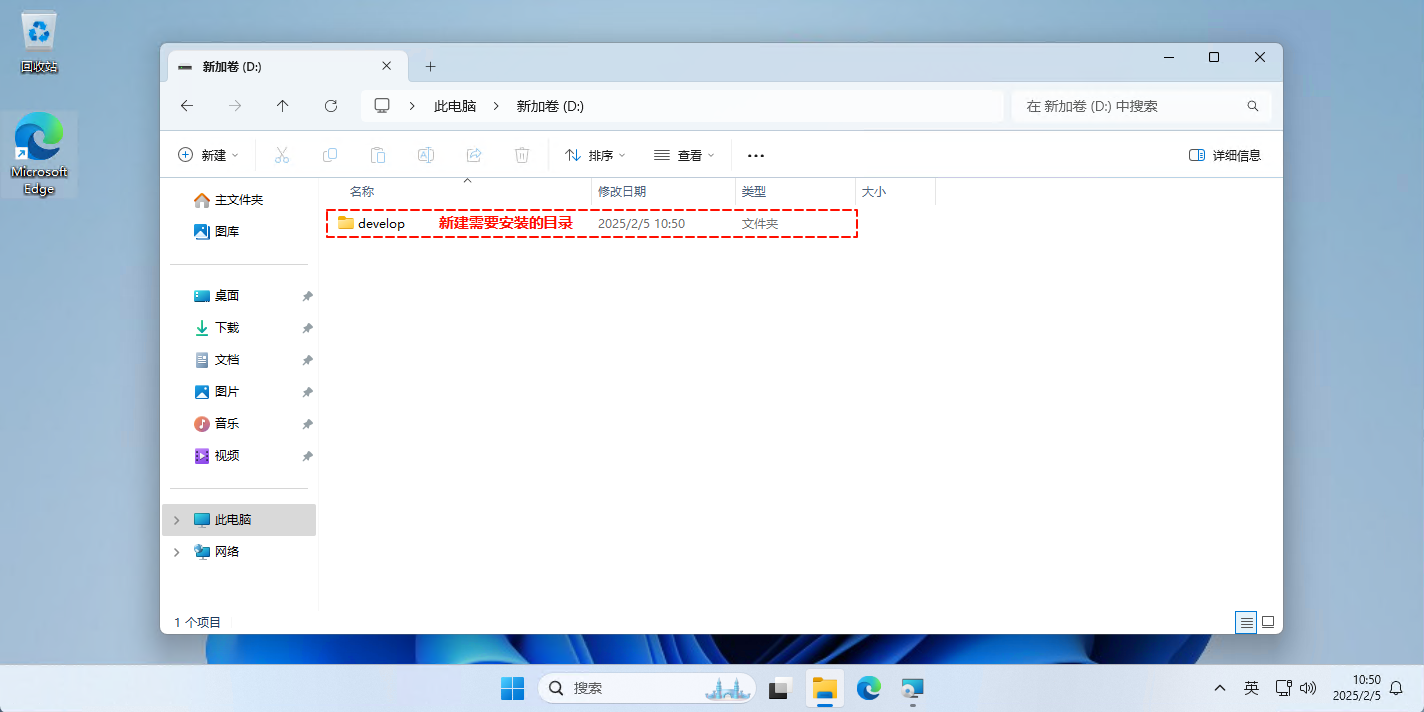The width and height of the screenshot is (1424, 712).
Task: Add a new tab
Action: (431, 67)
